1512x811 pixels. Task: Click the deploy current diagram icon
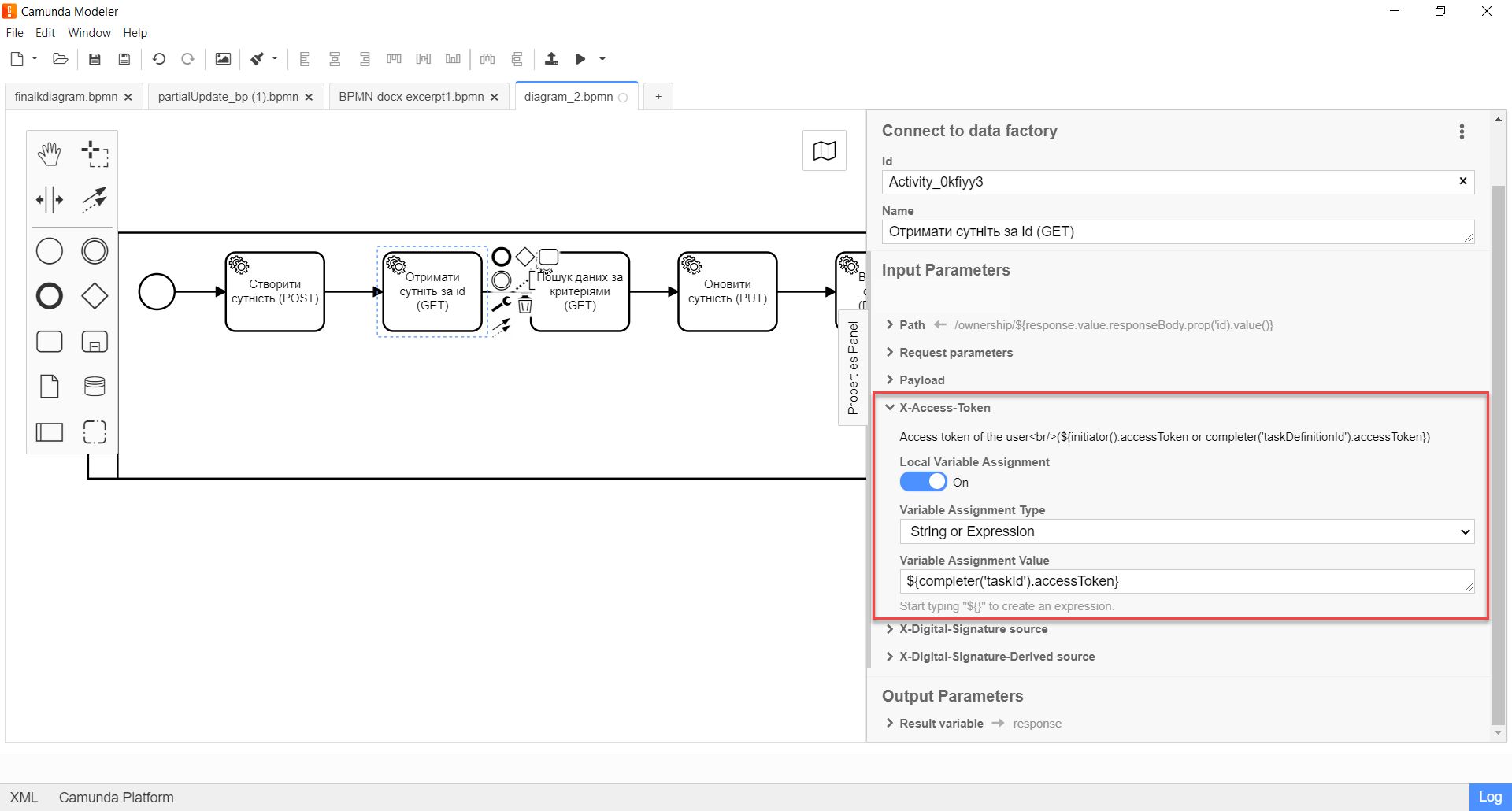tap(551, 59)
